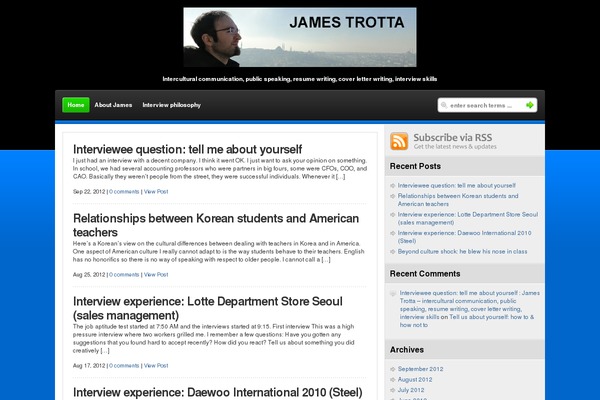The image size is (600, 400).
Task: Click arrow bullet beside Beyond culture shock
Action: [393, 251]
